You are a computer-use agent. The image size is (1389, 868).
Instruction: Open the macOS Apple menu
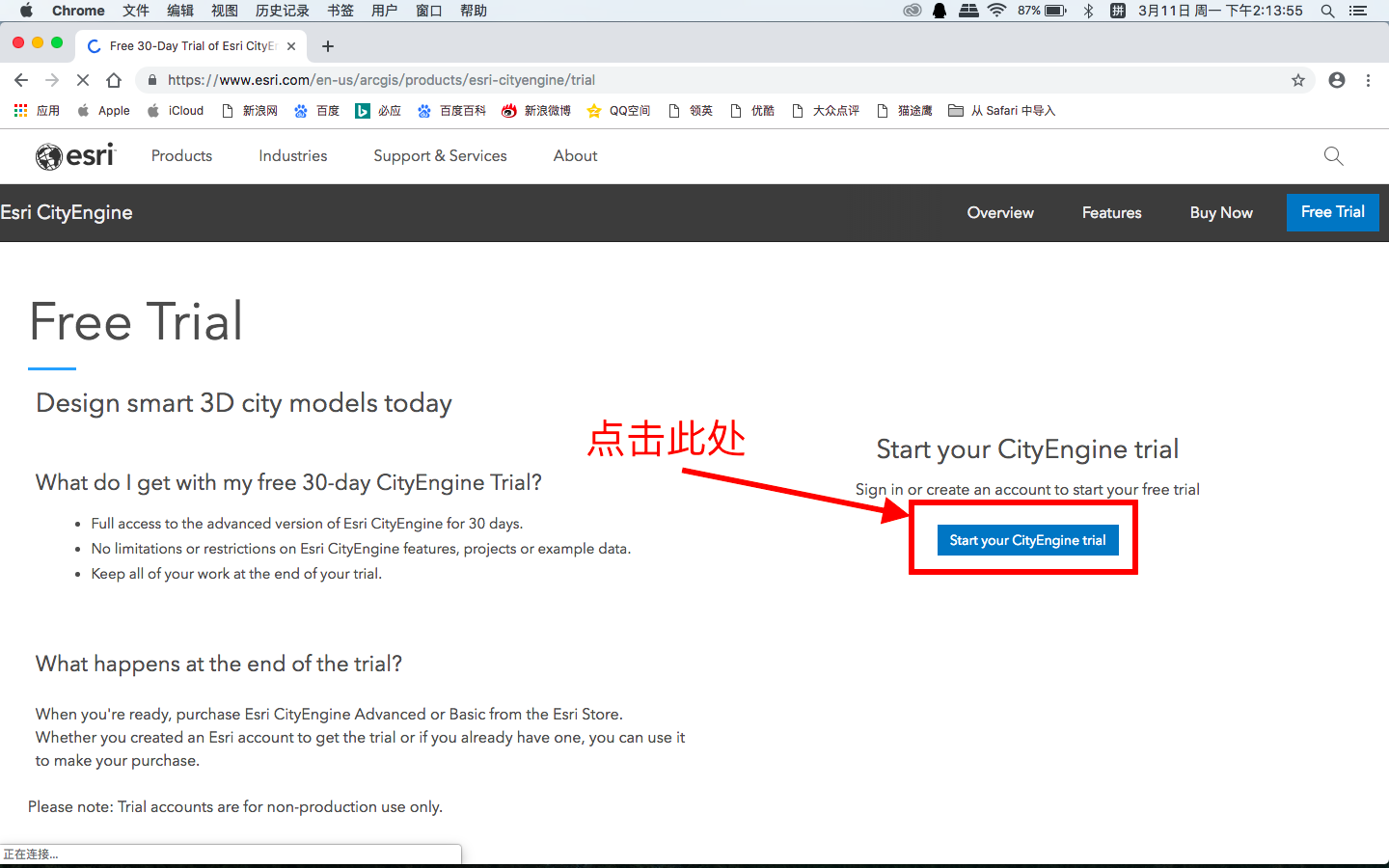[x=26, y=11]
